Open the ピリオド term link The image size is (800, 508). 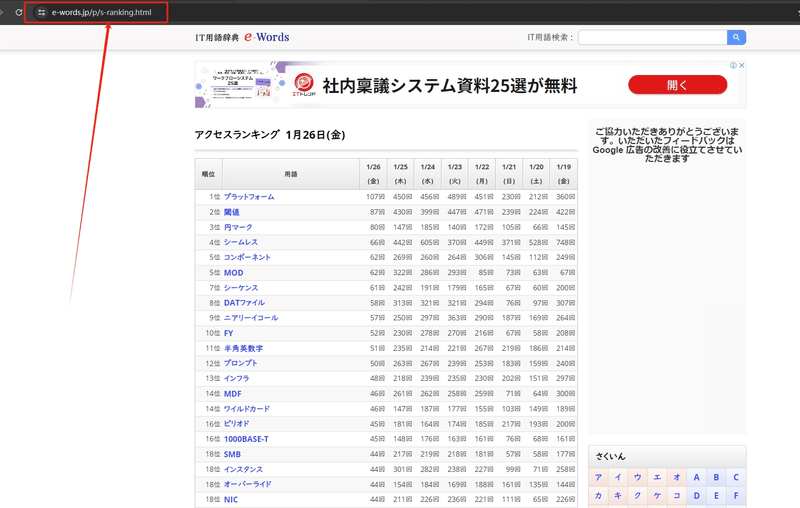237,424
